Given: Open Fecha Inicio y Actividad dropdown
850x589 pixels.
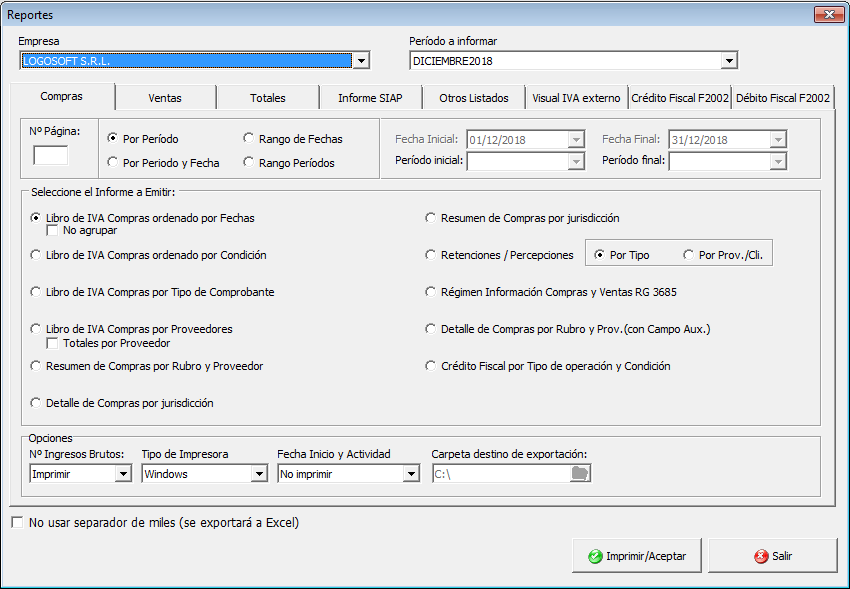Looking at the screenshot, I should (x=410, y=474).
